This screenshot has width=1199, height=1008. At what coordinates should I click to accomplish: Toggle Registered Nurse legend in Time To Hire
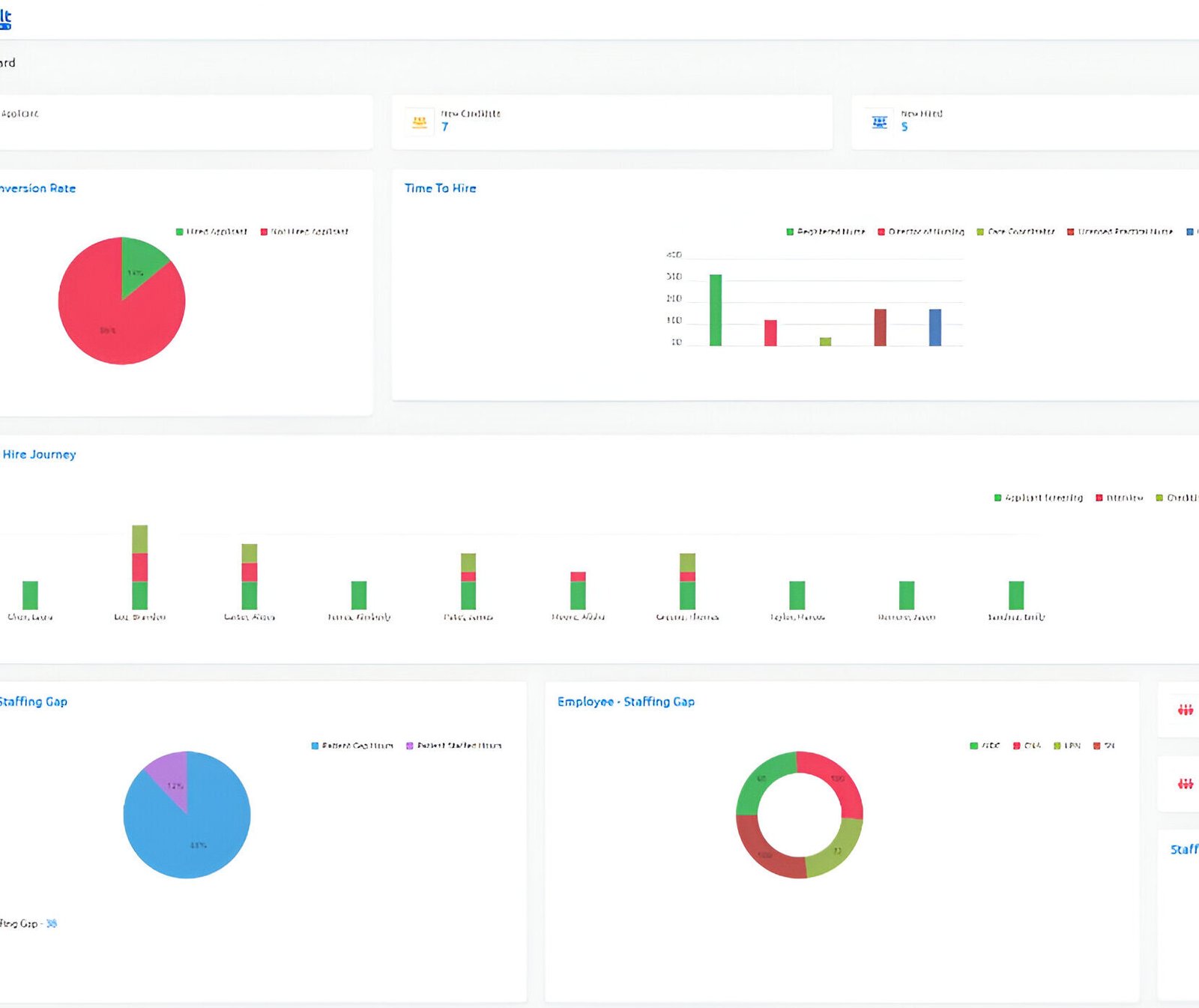tap(825, 232)
